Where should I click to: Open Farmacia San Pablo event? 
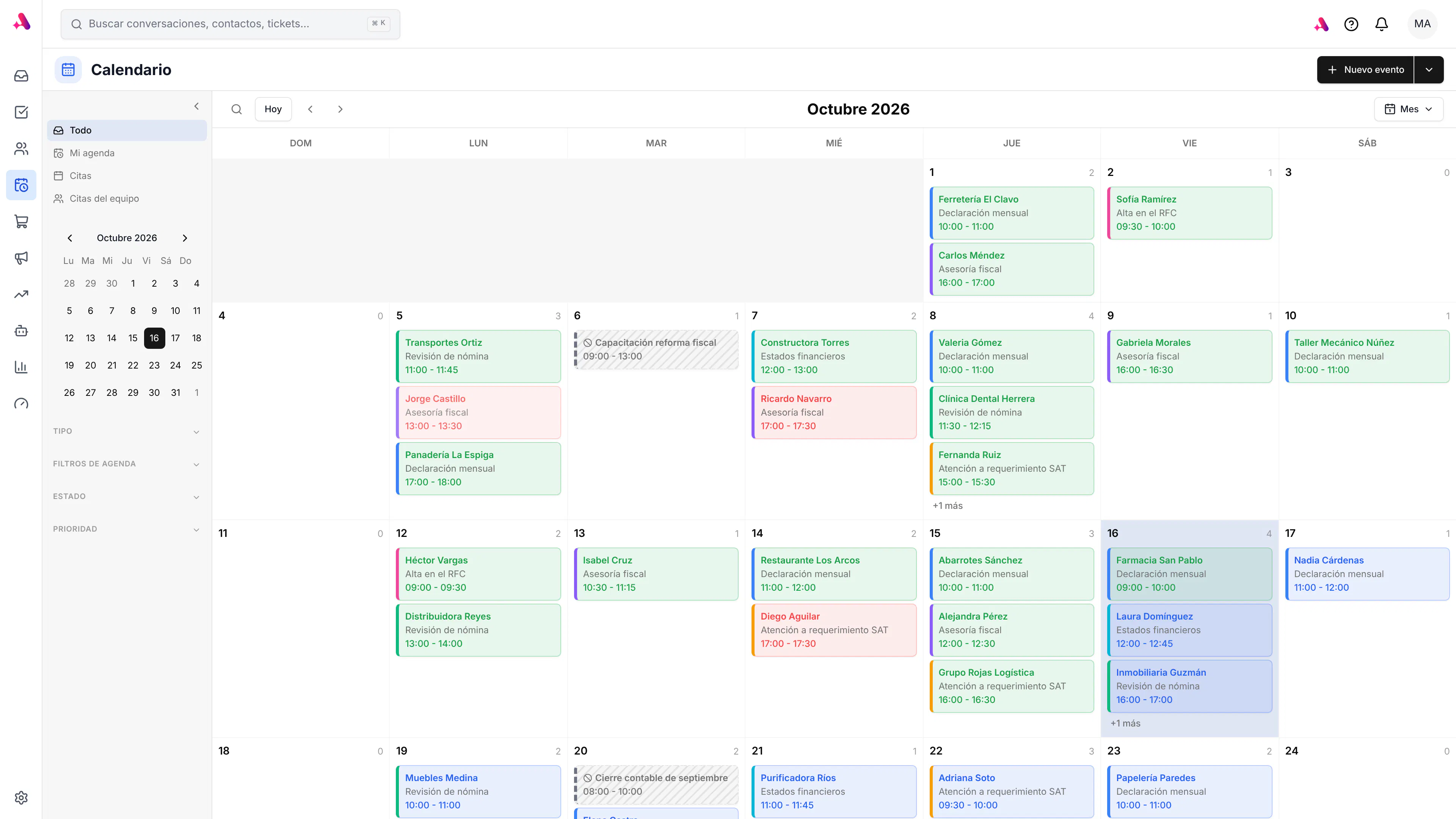[x=1189, y=574]
